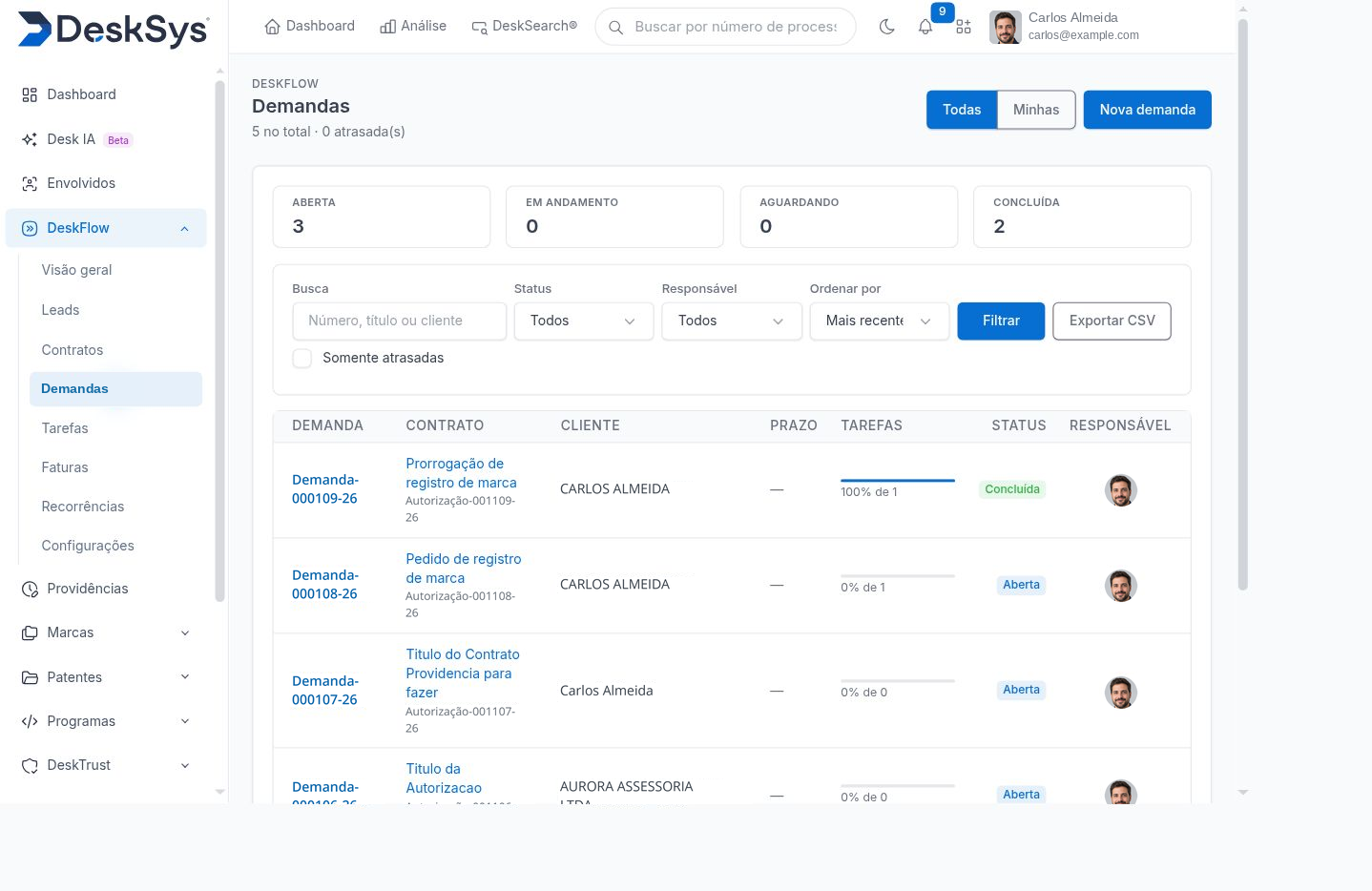This screenshot has width=1372, height=891.
Task: Click the Desk IA sparkle icon
Action: [30, 139]
